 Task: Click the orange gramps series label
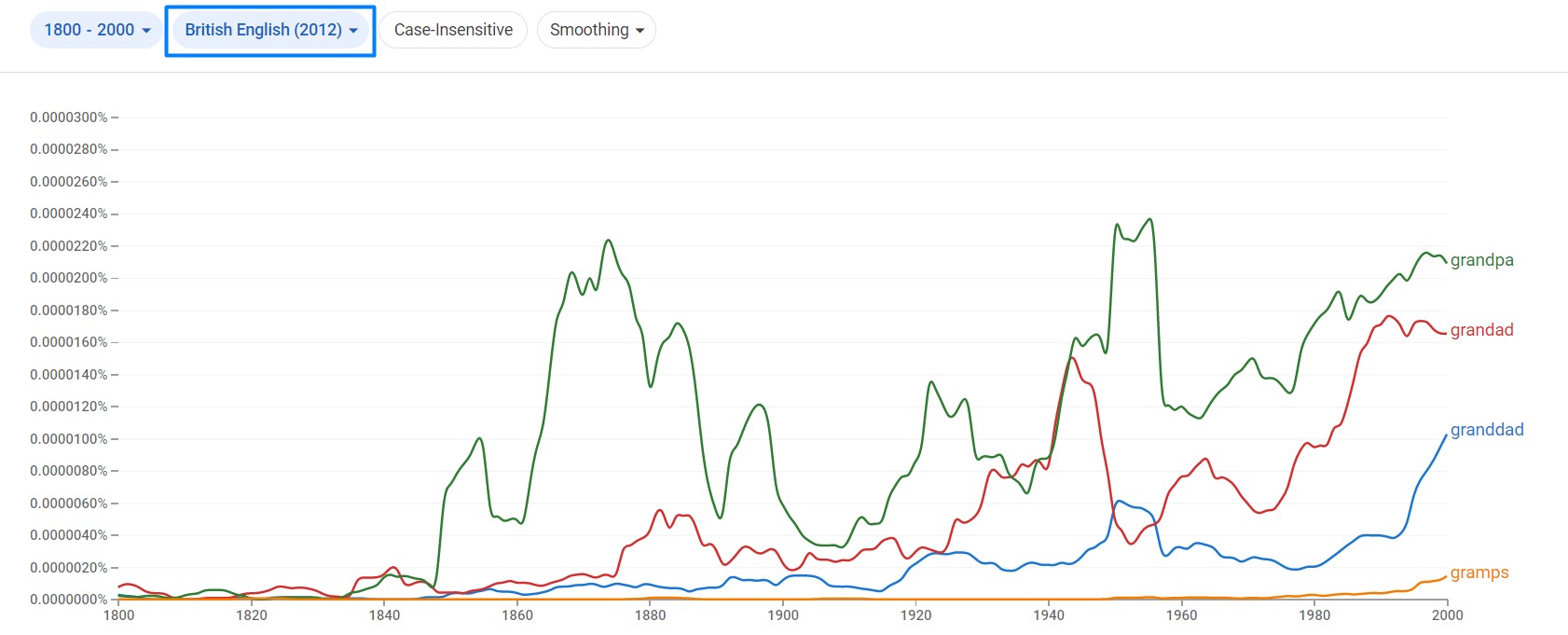point(1479,573)
